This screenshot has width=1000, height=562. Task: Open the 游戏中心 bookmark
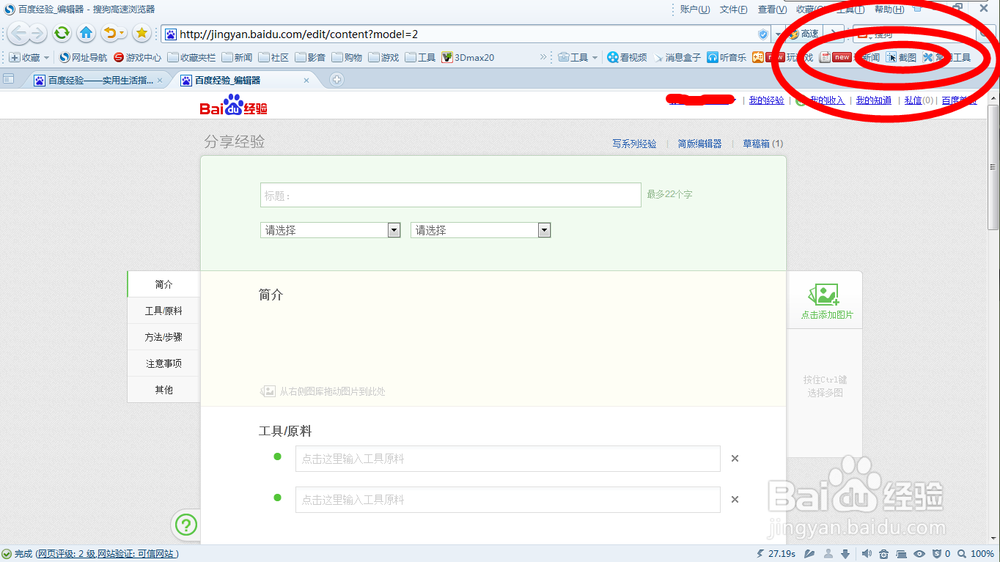pyautogui.click(x=137, y=57)
